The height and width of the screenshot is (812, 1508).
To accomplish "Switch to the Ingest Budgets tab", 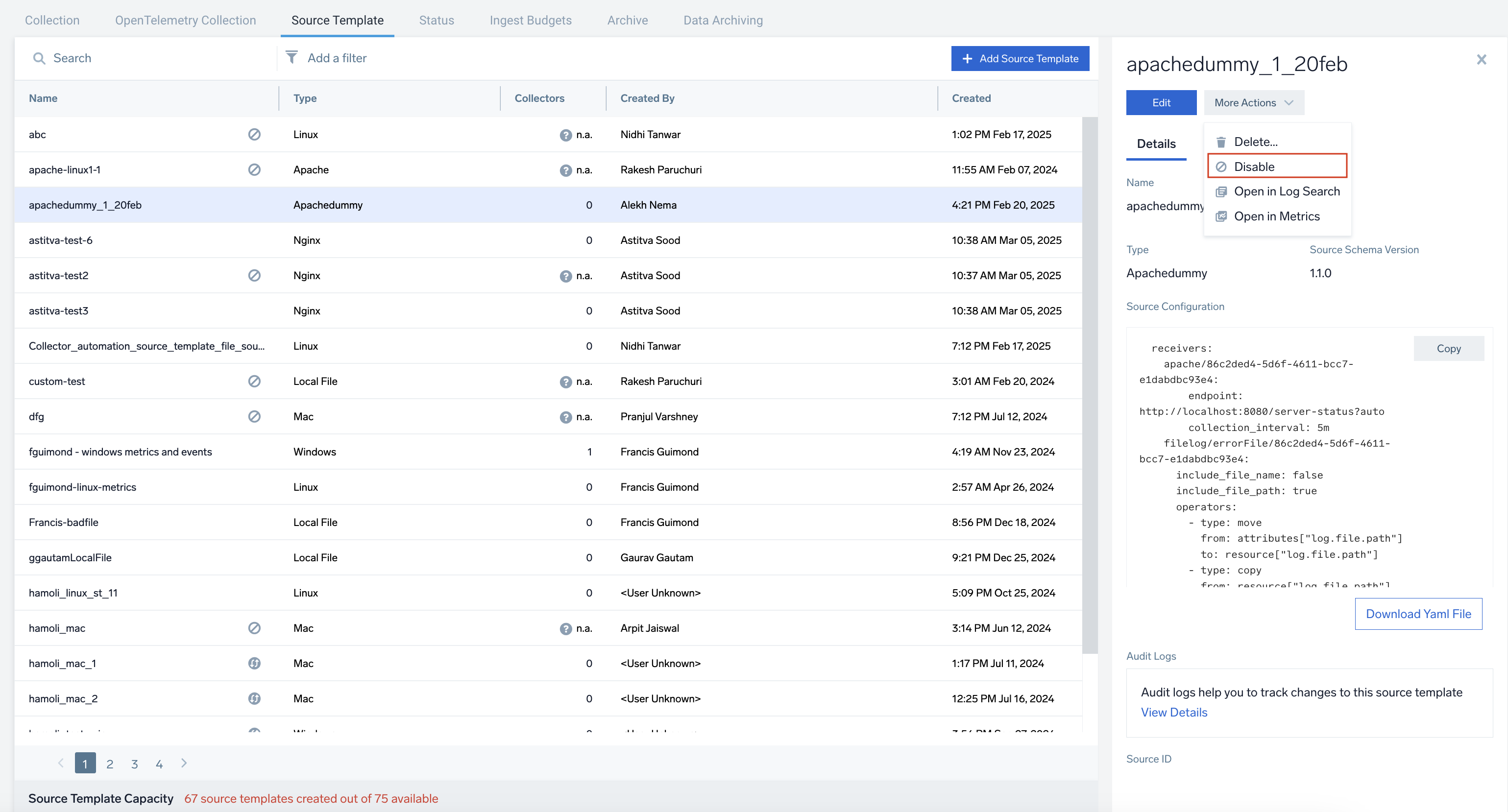I will [x=531, y=19].
